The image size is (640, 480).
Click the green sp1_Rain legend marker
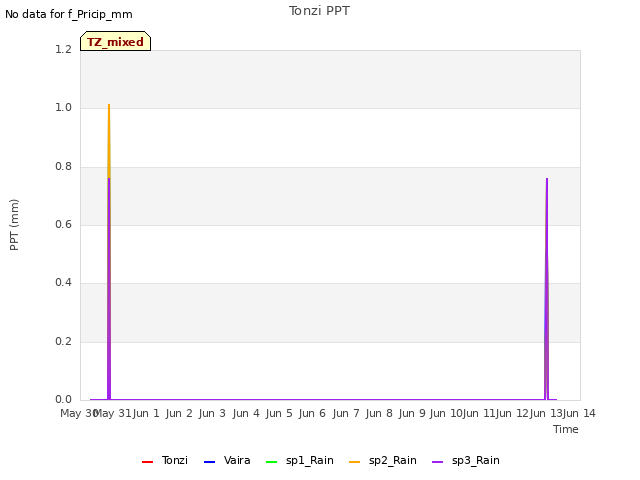[x=271, y=462]
